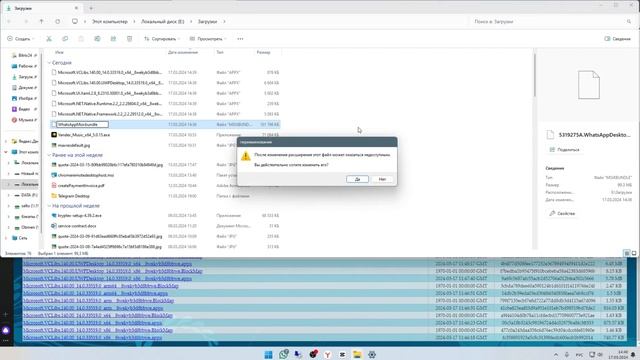Click the Rename icon in Explorer toolbar
Viewport: 640px width, 360px height.
pos(97,39)
